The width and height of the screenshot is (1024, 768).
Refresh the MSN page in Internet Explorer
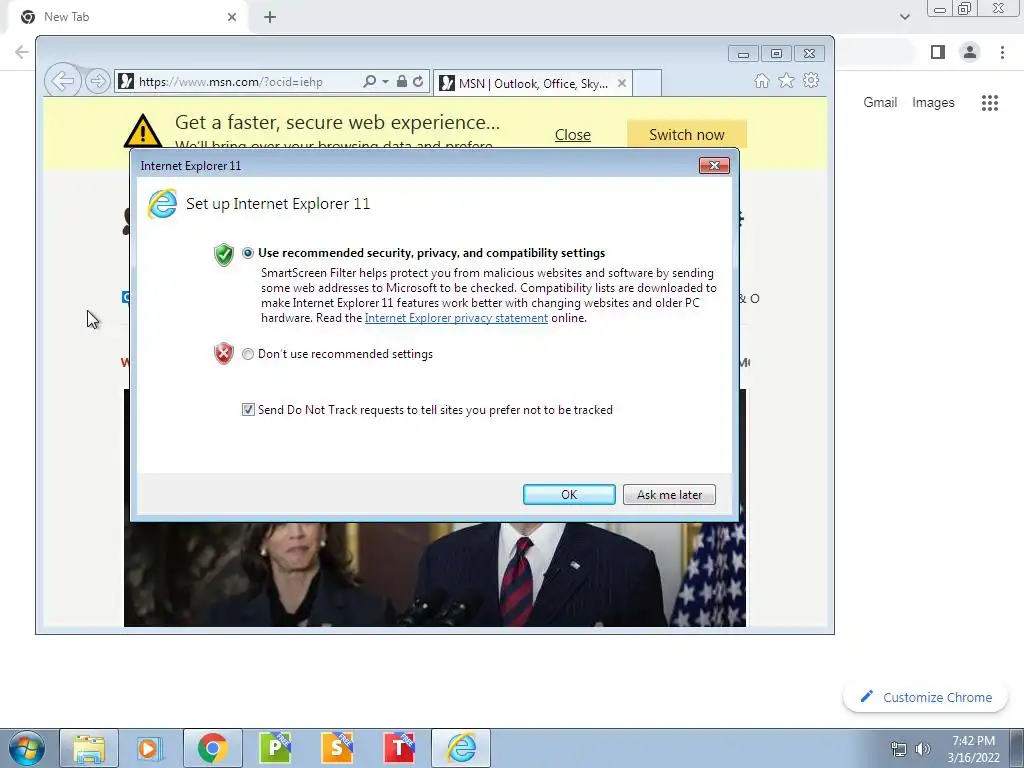click(418, 82)
